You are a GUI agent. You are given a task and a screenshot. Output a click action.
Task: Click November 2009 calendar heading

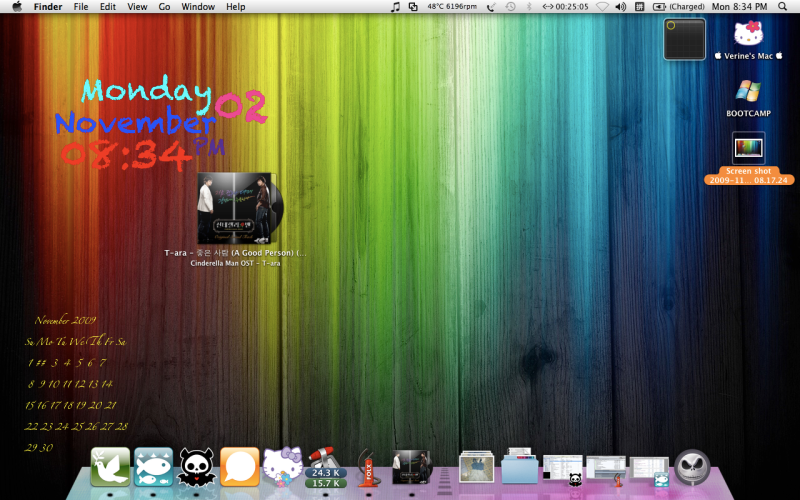(65, 320)
